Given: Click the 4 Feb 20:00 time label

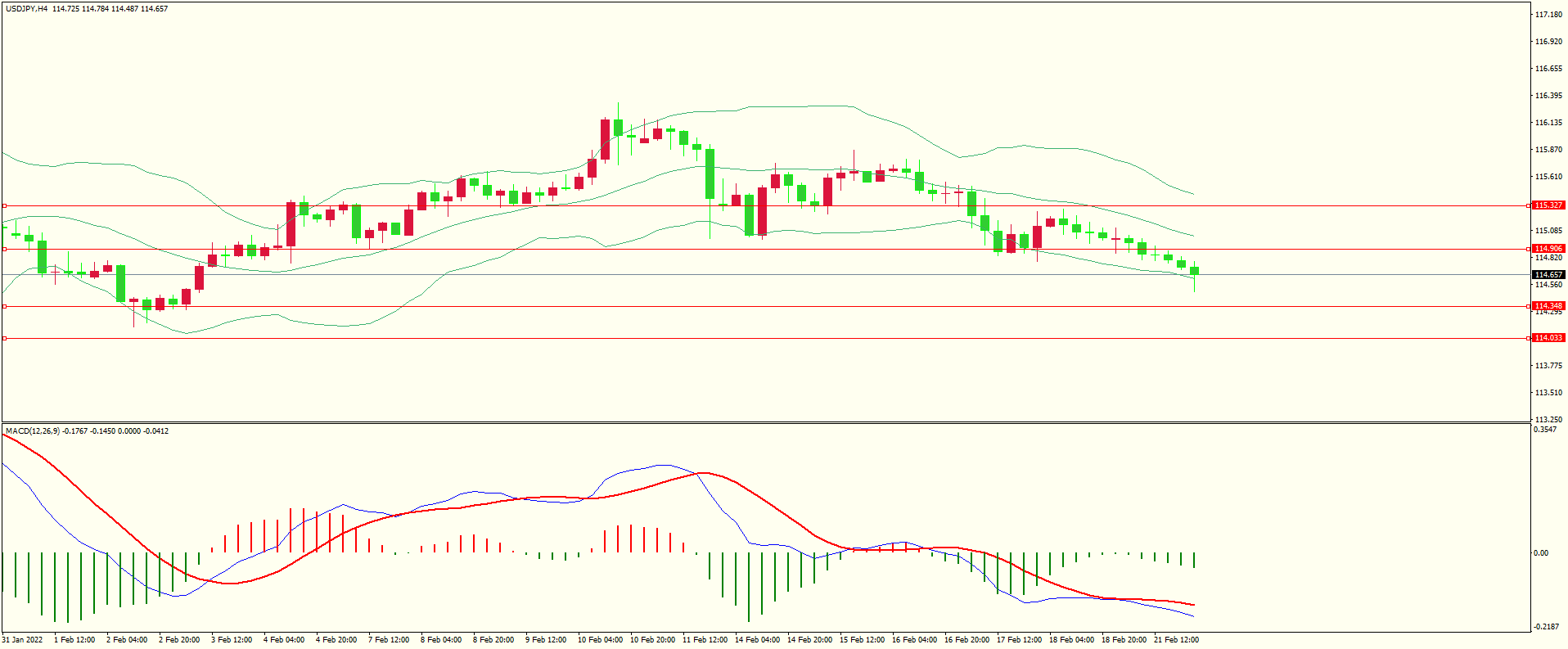Looking at the screenshot, I should [x=336, y=640].
